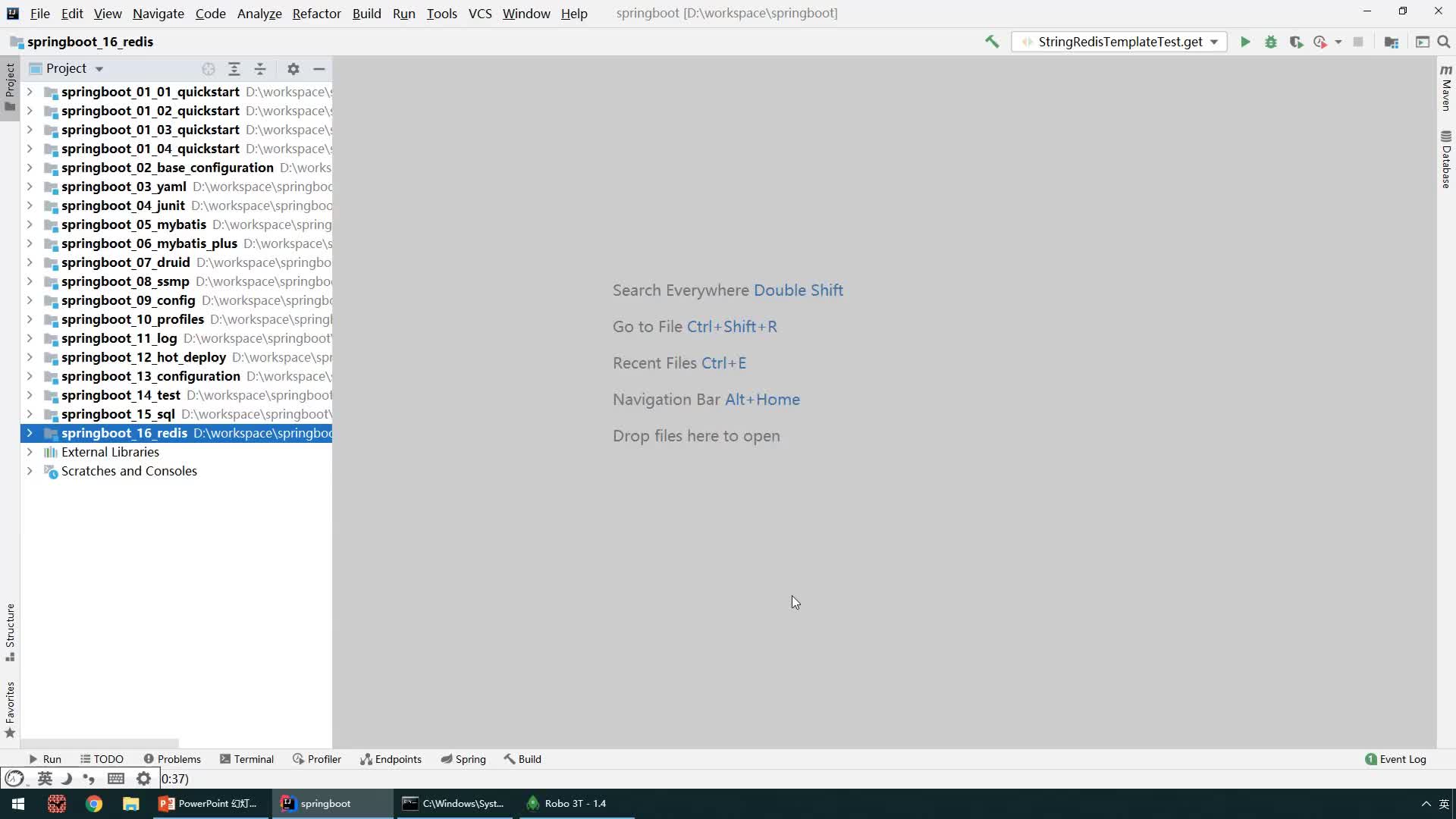Toggle the IME Chinese/English language indicator
The width and height of the screenshot is (1456, 819).
click(x=45, y=779)
